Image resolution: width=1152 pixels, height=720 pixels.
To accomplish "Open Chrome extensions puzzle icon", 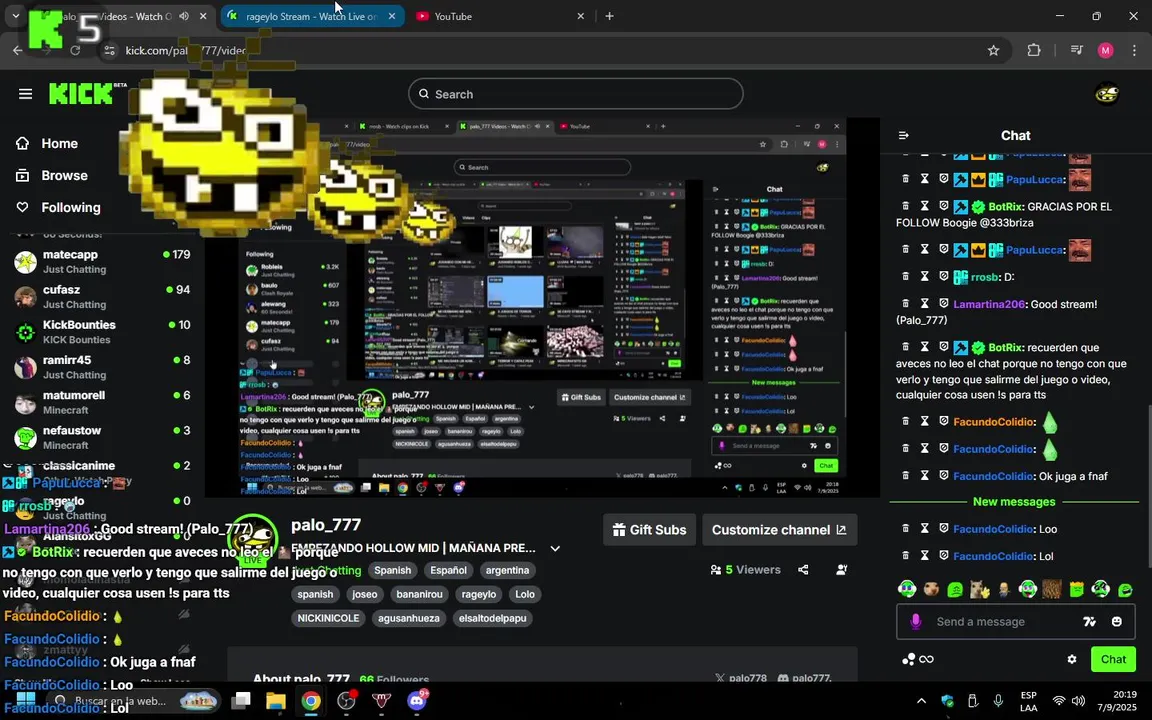I will click(x=1034, y=50).
